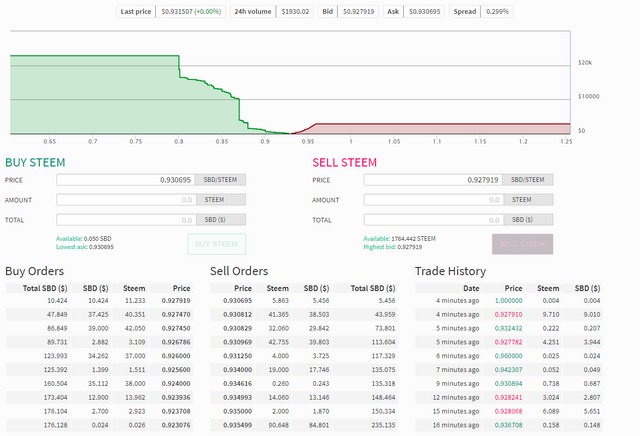Click trade history price 0.927782
This screenshot has height=436, width=640.
(509, 342)
